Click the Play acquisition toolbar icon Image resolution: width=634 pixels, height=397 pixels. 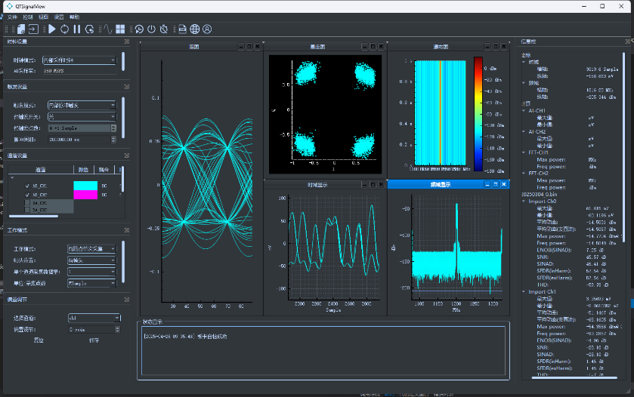point(52,29)
